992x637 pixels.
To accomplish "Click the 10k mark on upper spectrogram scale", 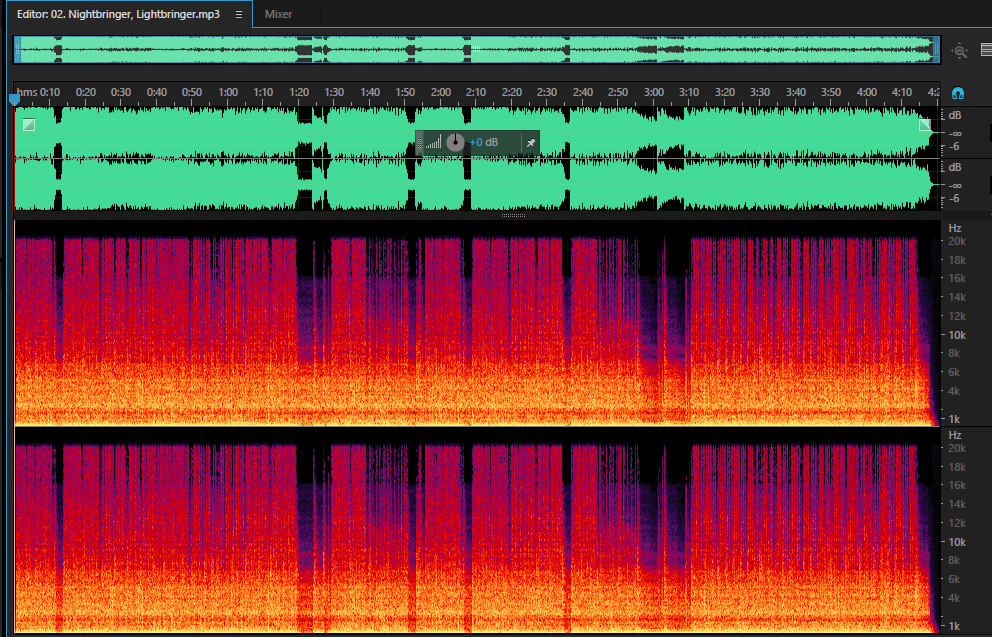I will (957, 335).
